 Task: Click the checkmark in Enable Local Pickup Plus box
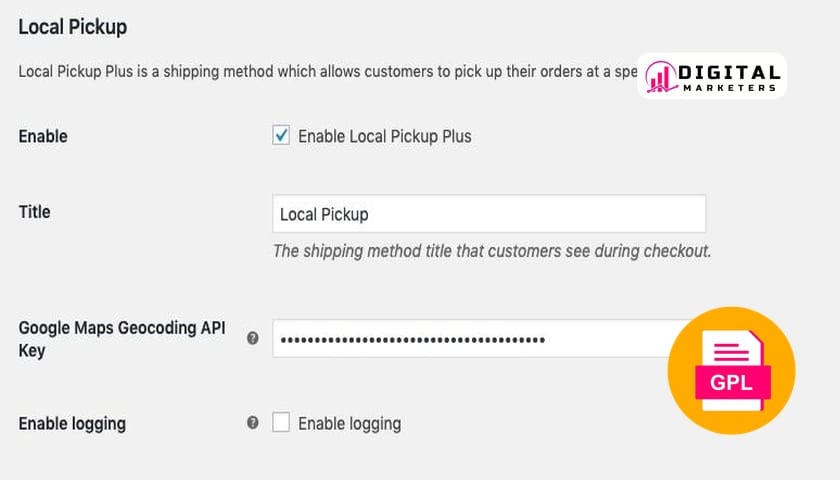[281, 135]
